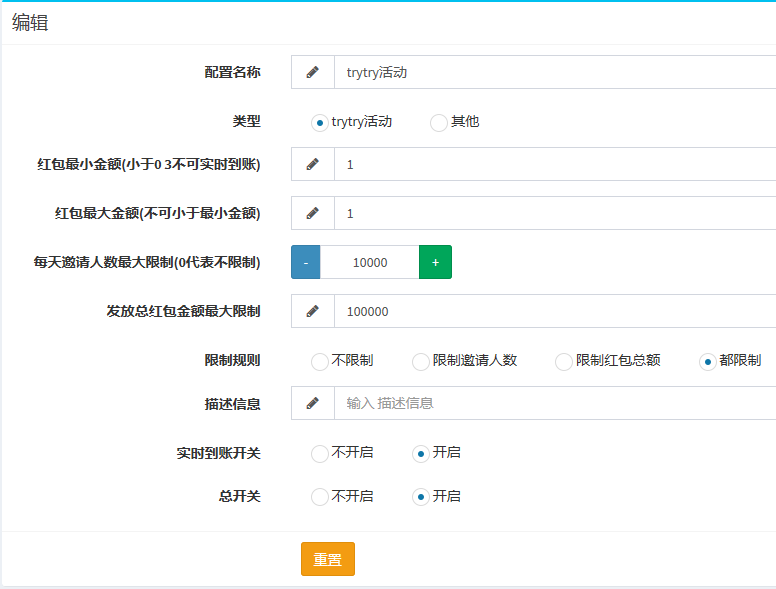The height and width of the screenshot is (589, 776).
Task: Choose 限制邀请人数 rule option
Action: (421, 361)
